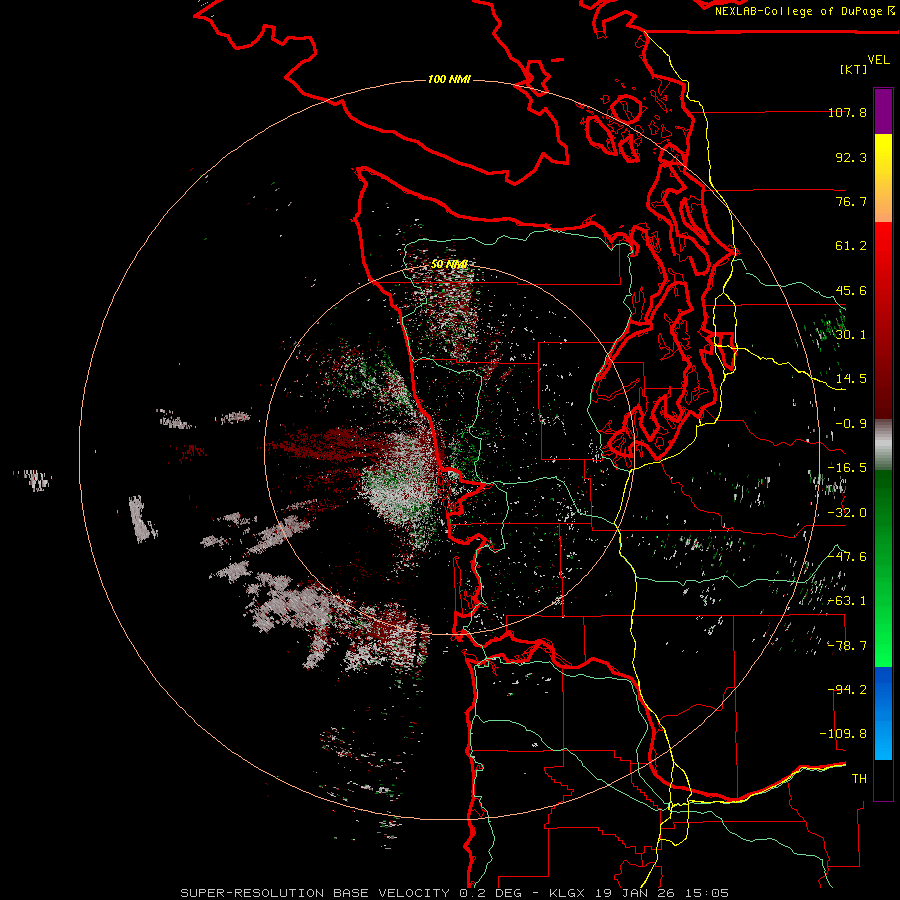Click the -109.8 velocity scale value
900x900 pixels.
click(844, 734)
